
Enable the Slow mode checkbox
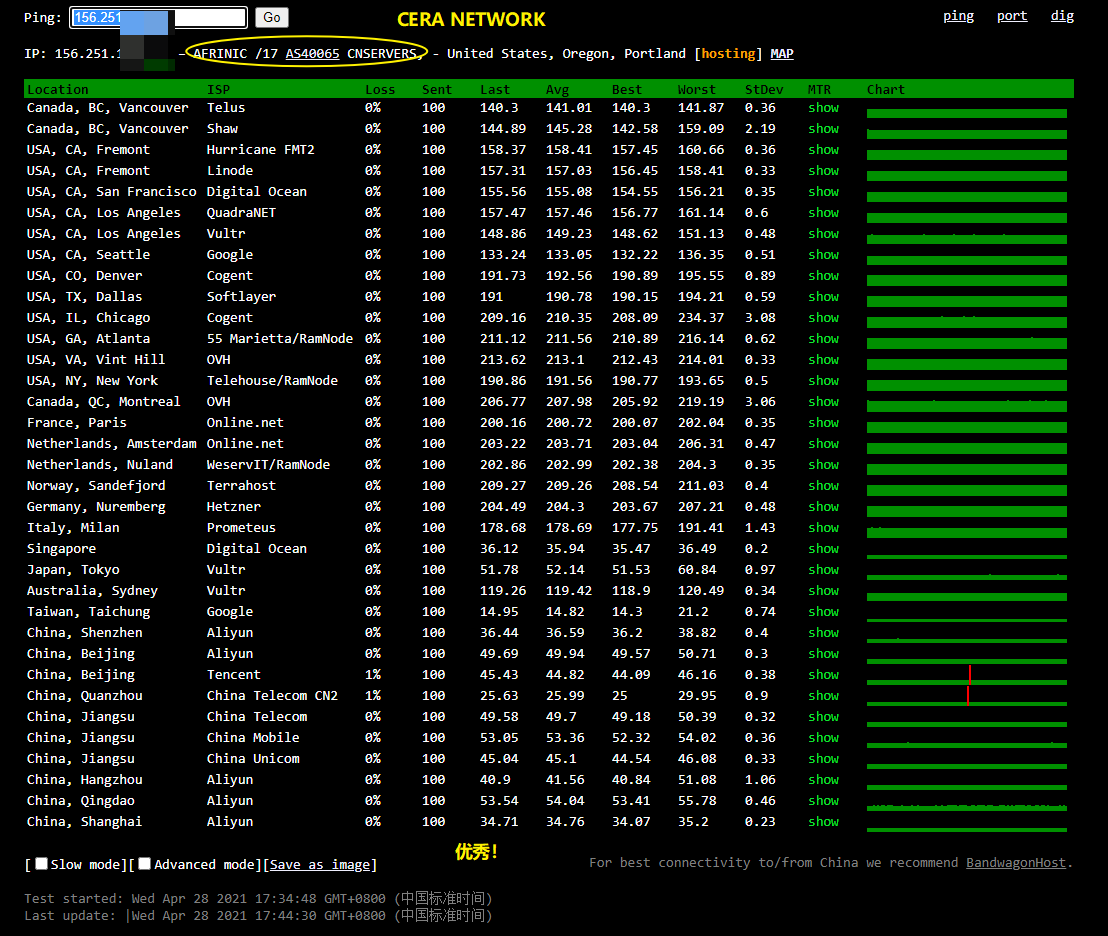coord(42,864)
